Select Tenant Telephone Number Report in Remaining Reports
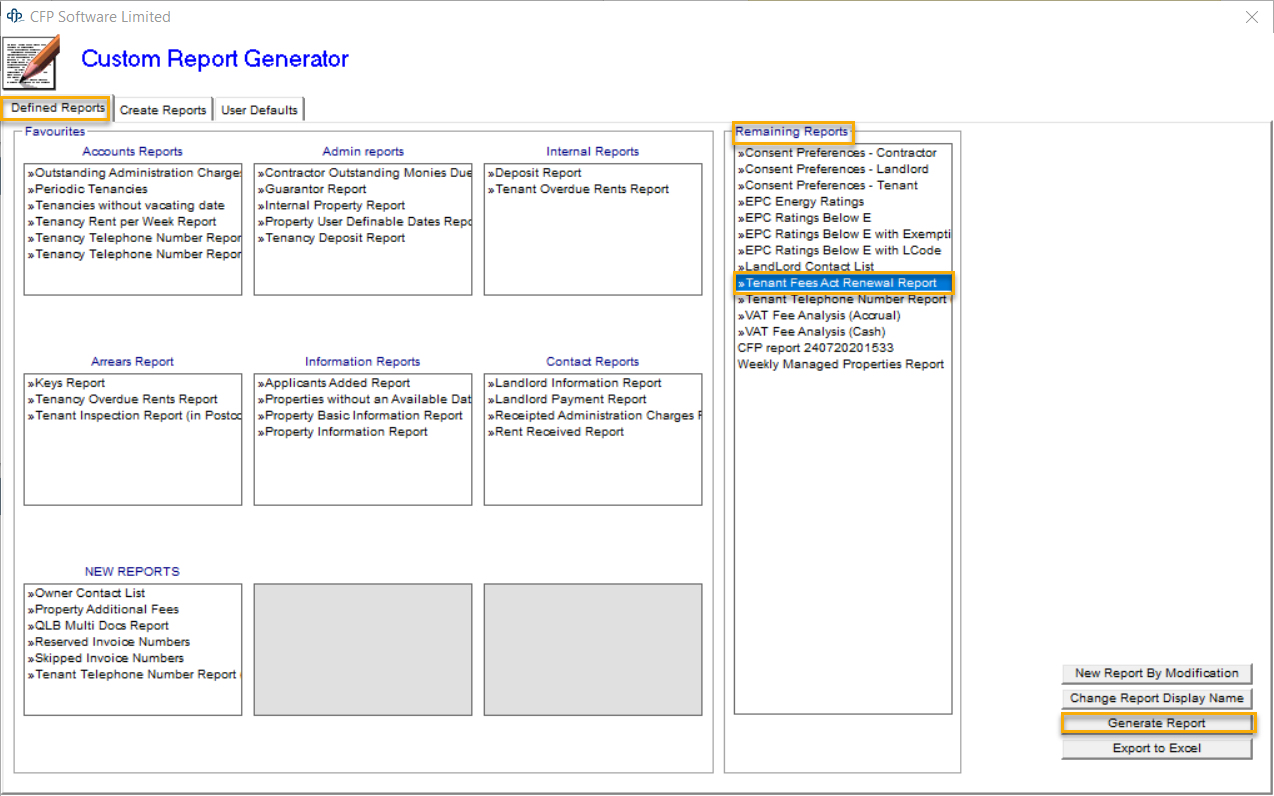This screenshot has height=796, width=1274. point(842,299)
